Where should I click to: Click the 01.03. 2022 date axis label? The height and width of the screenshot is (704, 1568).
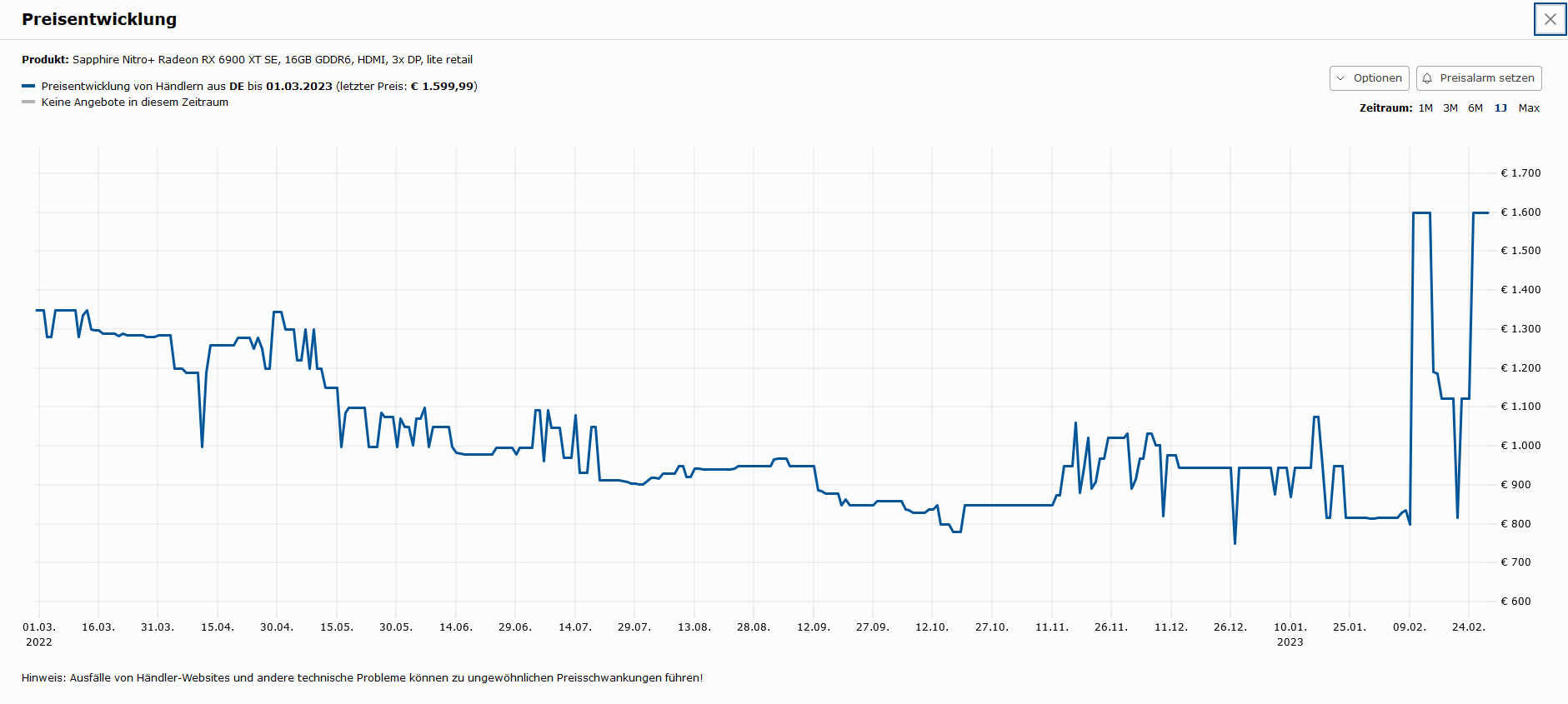coord(39,634)
